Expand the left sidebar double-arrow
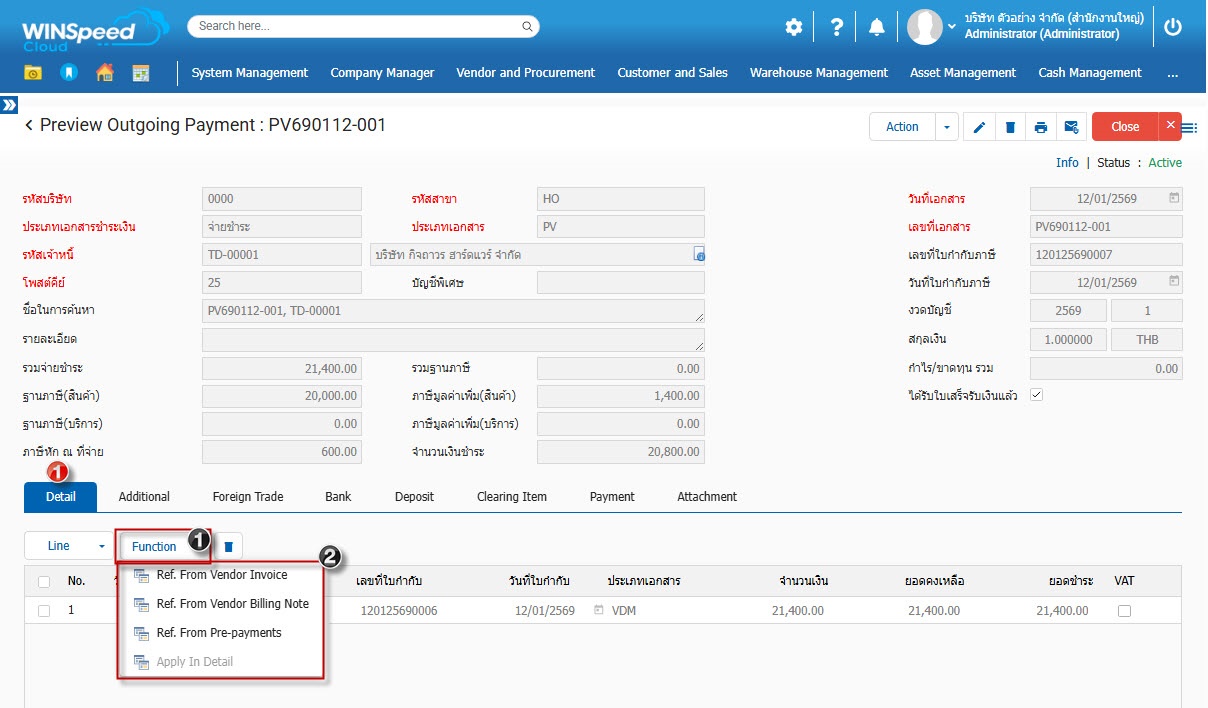This screenshot has width=1208, height=708. coord(9,105)
